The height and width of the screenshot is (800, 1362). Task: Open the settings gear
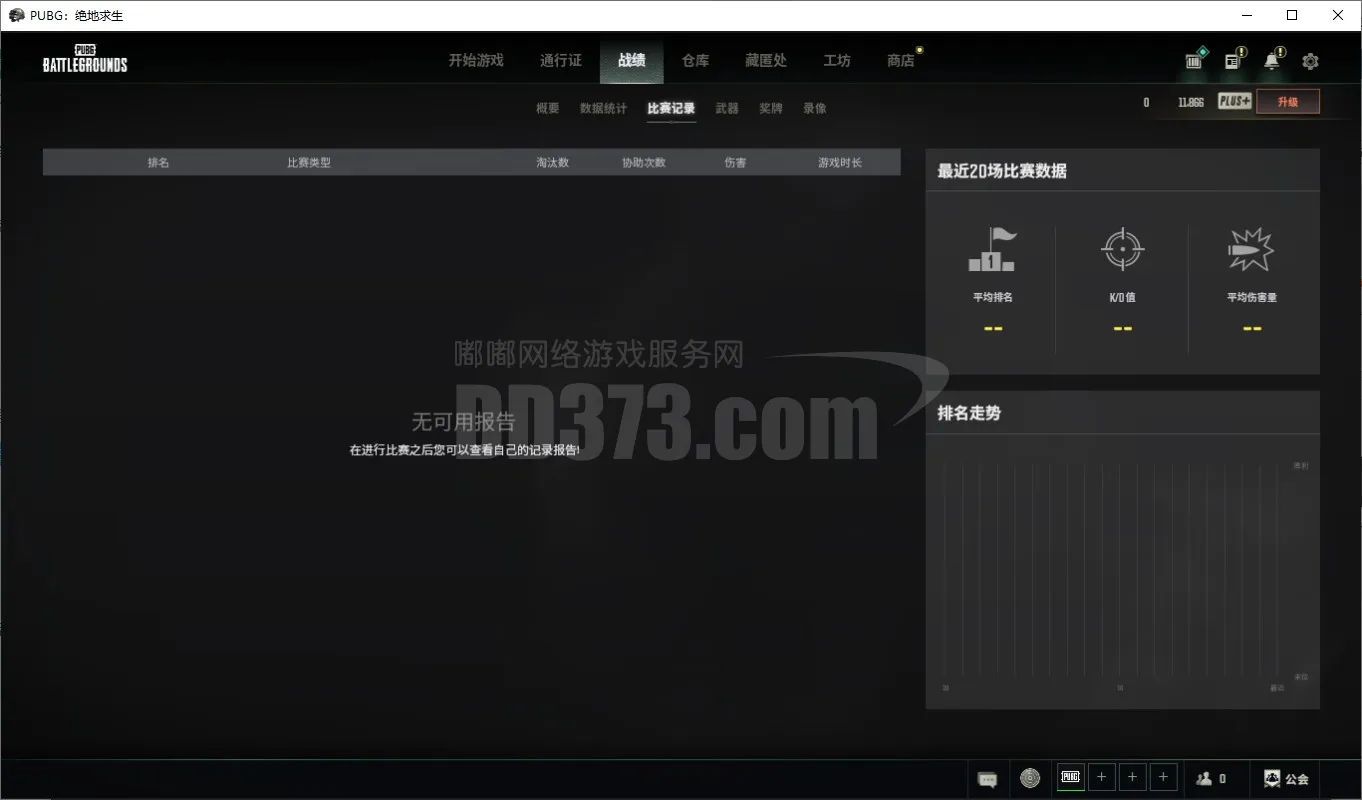coord(1310,61)
